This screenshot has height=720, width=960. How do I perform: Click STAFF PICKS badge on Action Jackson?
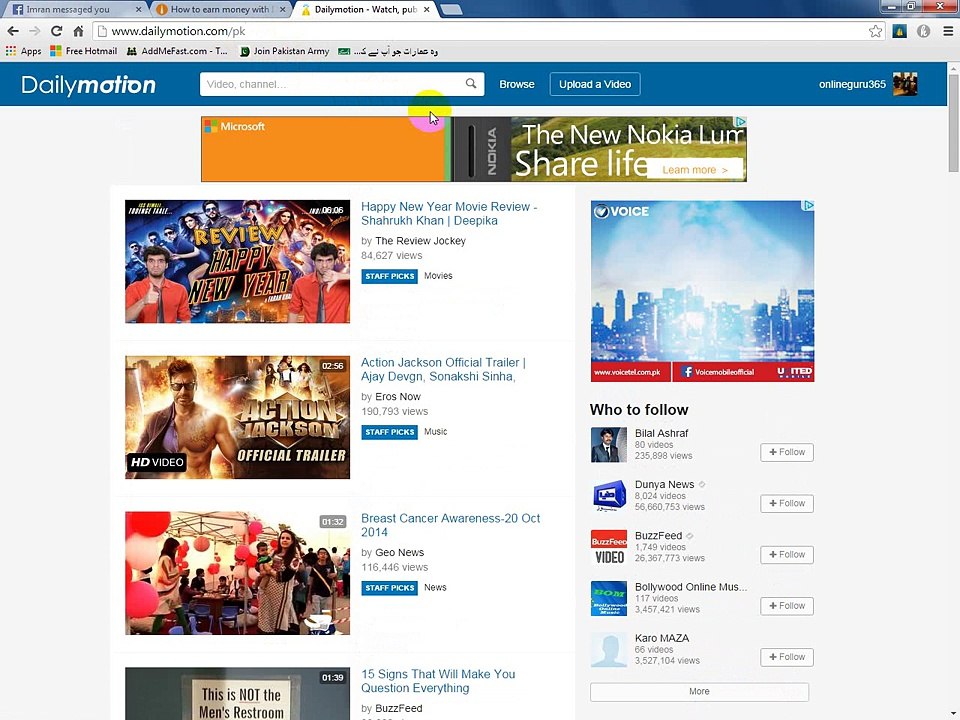tap(389, 432)
